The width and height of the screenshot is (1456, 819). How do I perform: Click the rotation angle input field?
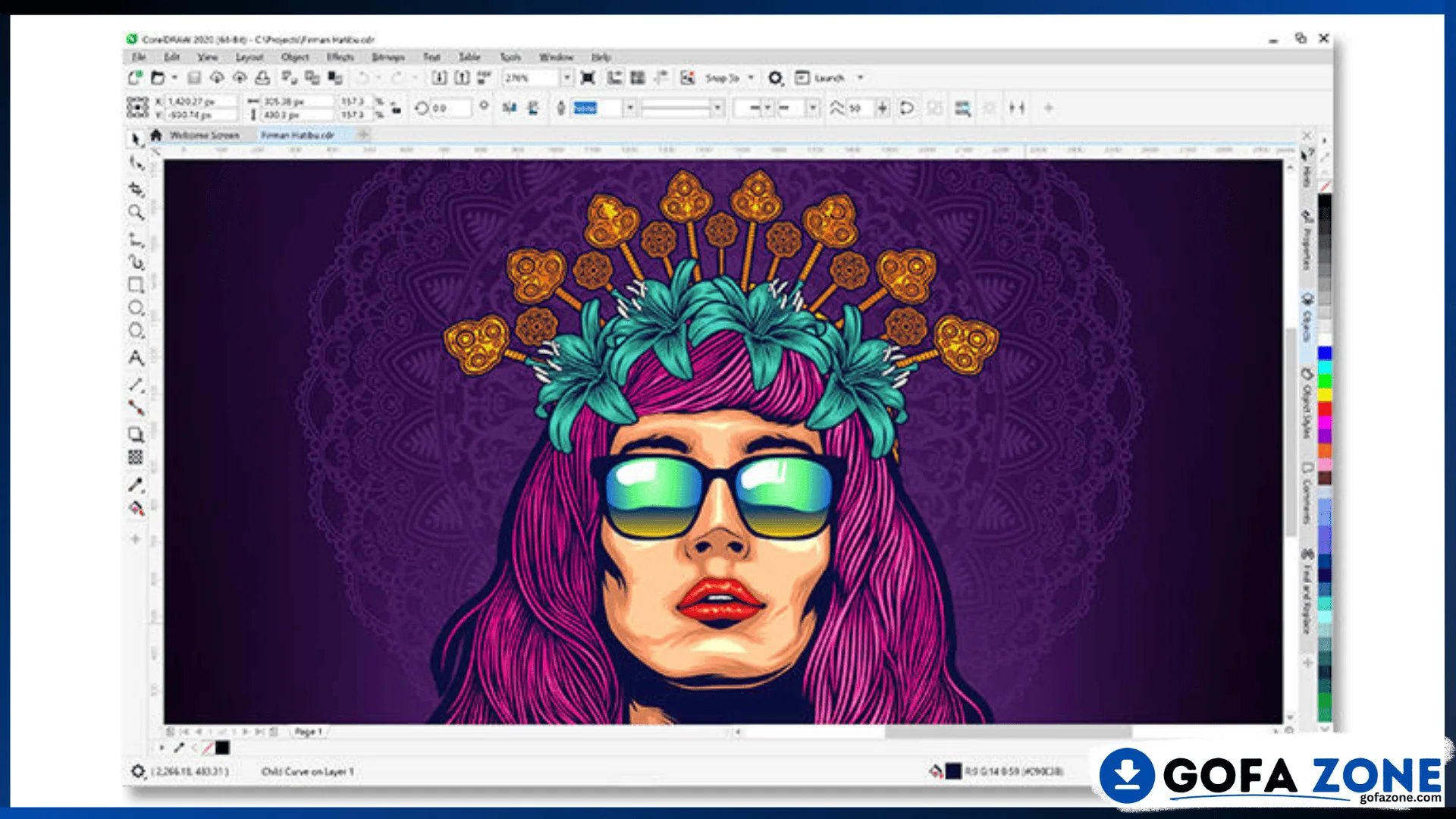pos(450,108)
